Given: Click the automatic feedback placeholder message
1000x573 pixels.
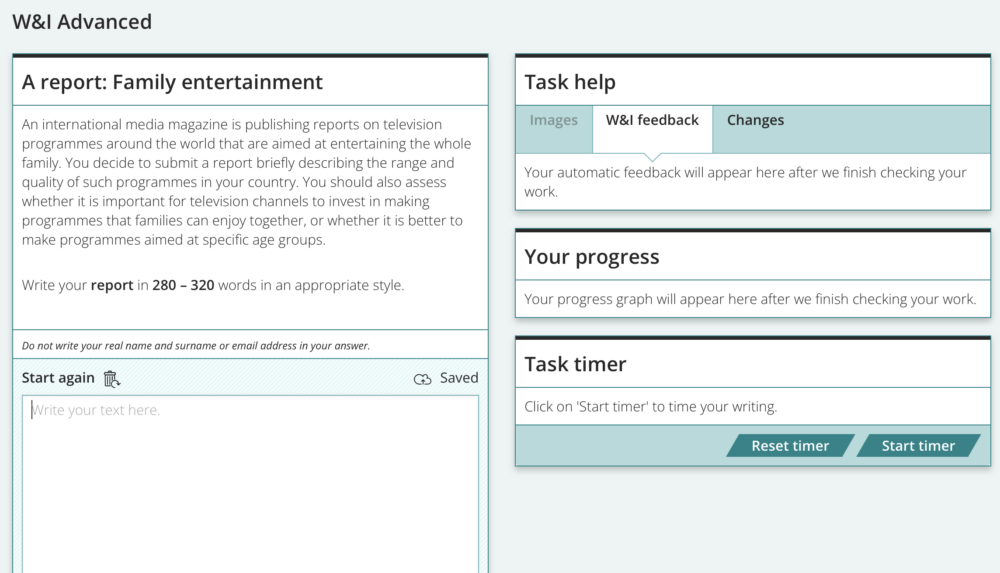Looking at the screenshot, I should pyautogui.click(x=745, y=181).
